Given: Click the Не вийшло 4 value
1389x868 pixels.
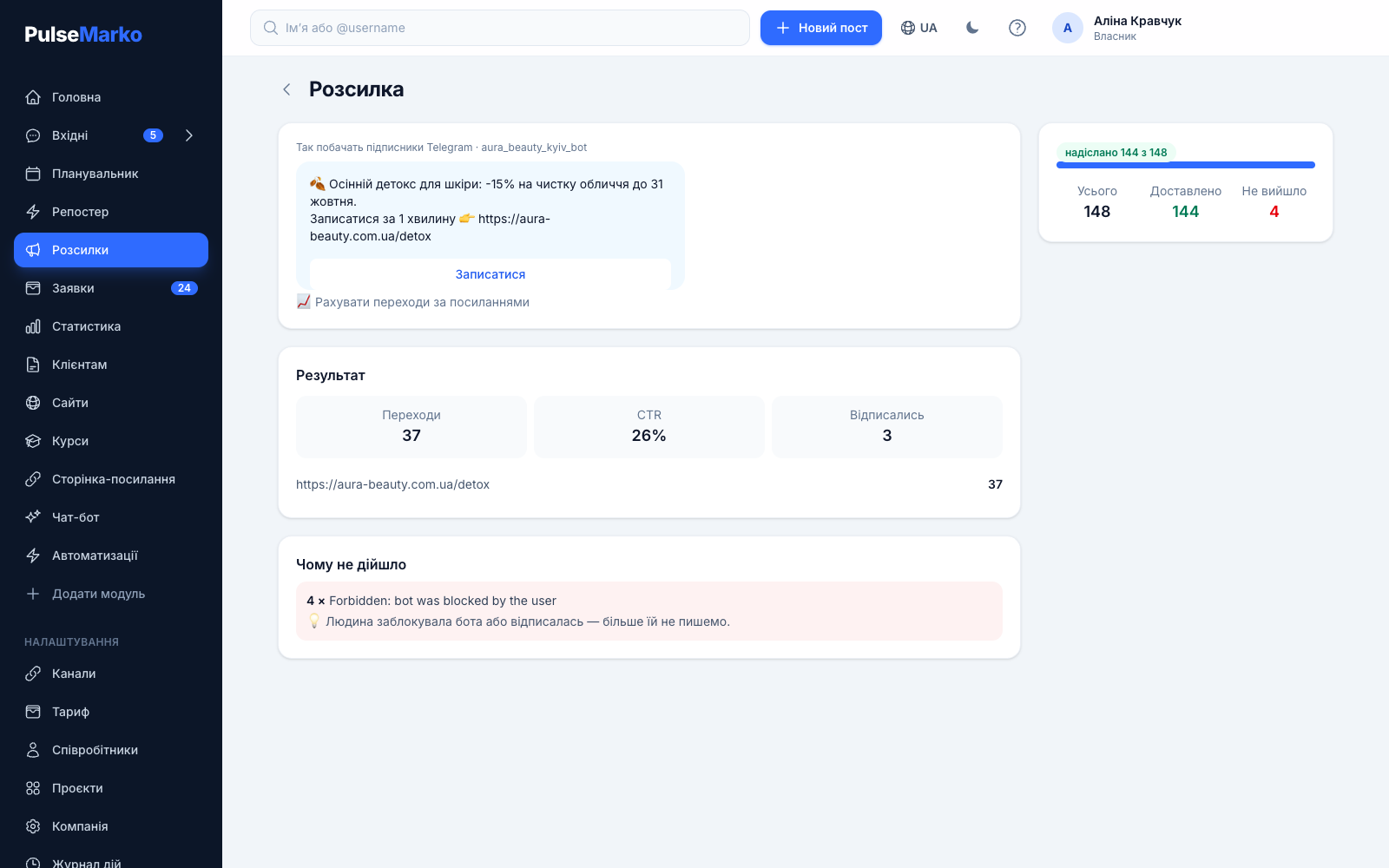Looking at the screenshot, I should pyautogui.click(x=1274, y=212).
